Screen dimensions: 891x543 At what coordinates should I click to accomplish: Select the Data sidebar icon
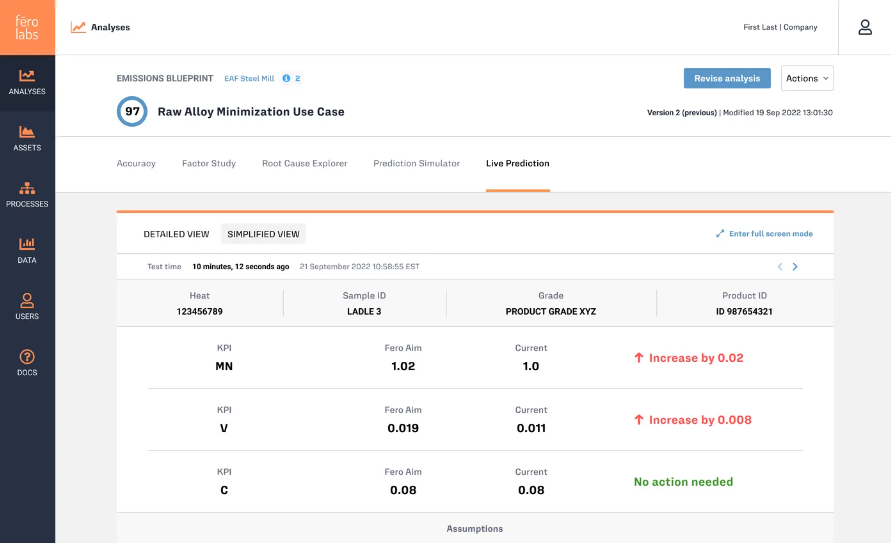(27, 251)
